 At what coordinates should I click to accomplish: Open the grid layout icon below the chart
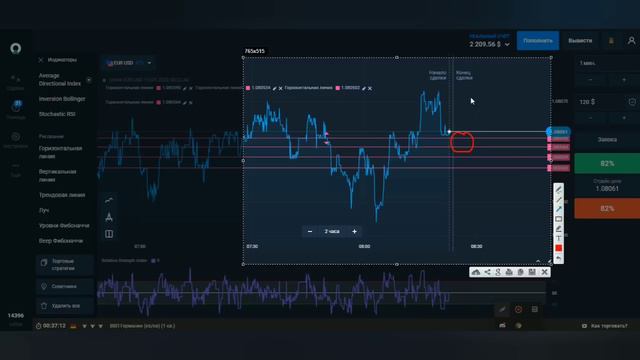click(x=535, y=309)
